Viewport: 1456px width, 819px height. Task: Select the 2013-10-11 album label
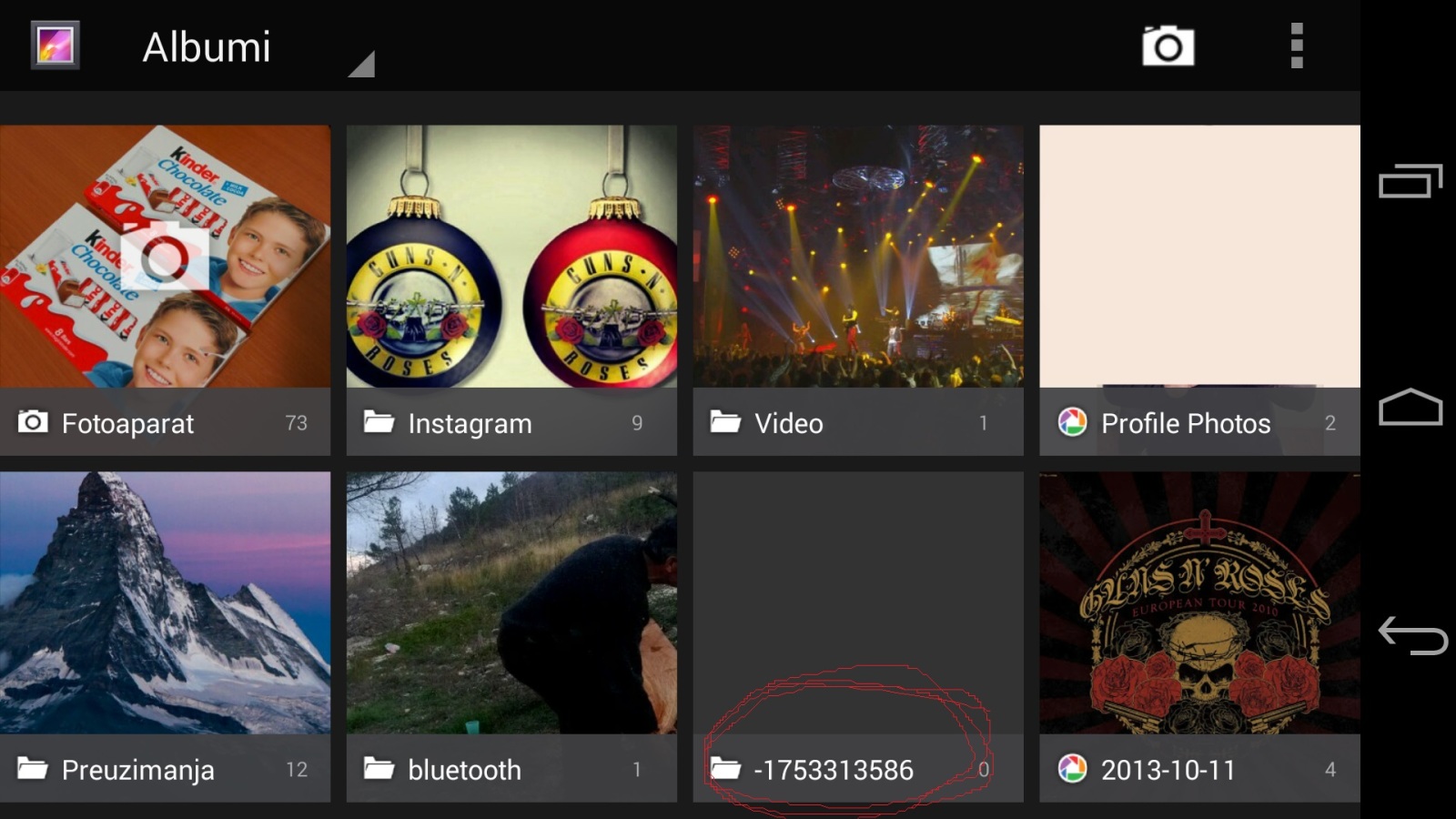click(1168, 770)
